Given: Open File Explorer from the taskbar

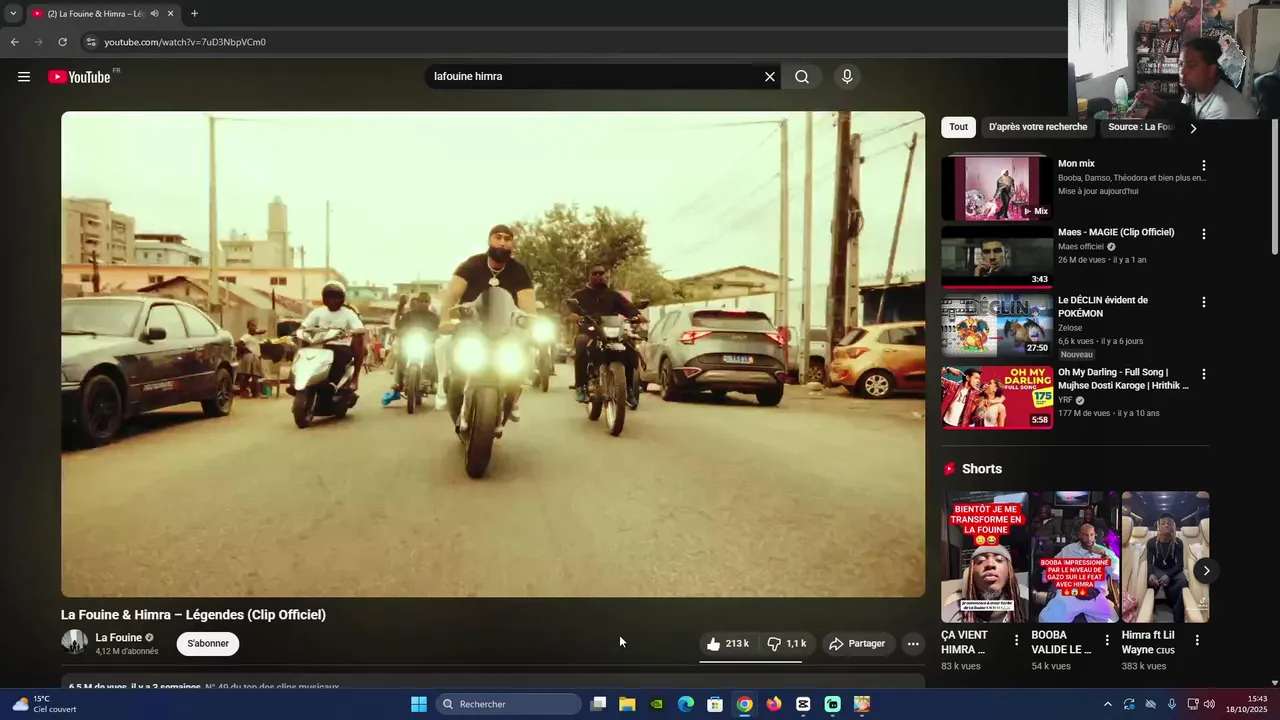Looking at the screenshot, I should [x=627, y=704].
